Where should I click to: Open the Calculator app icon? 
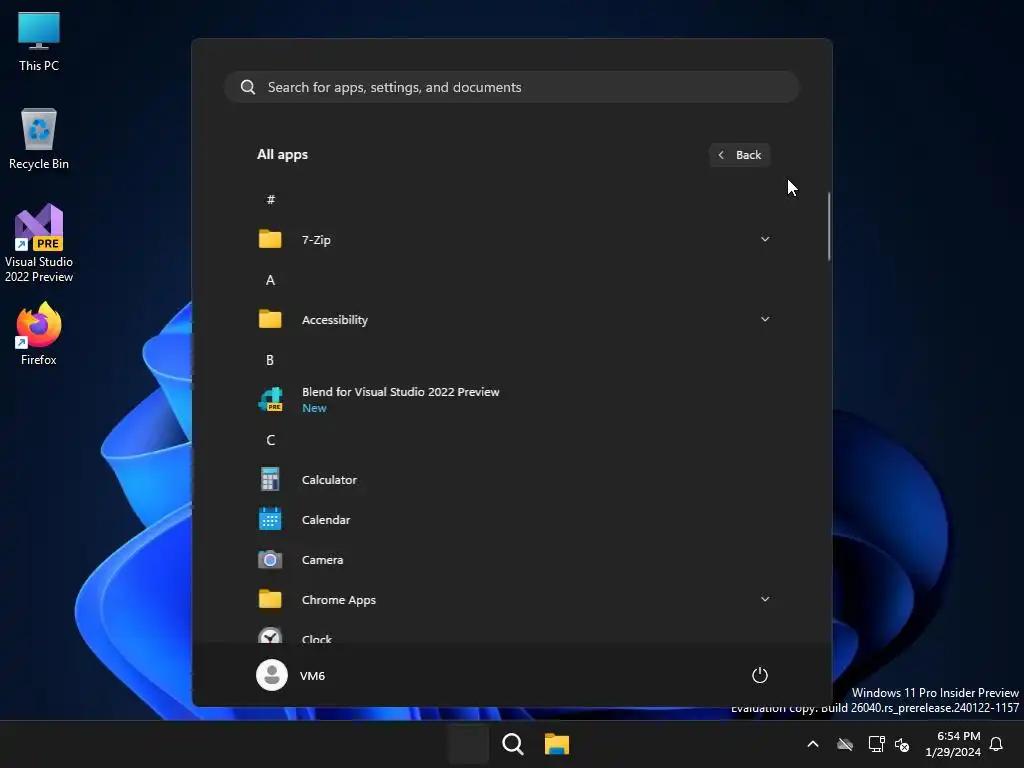coord(270,479)
